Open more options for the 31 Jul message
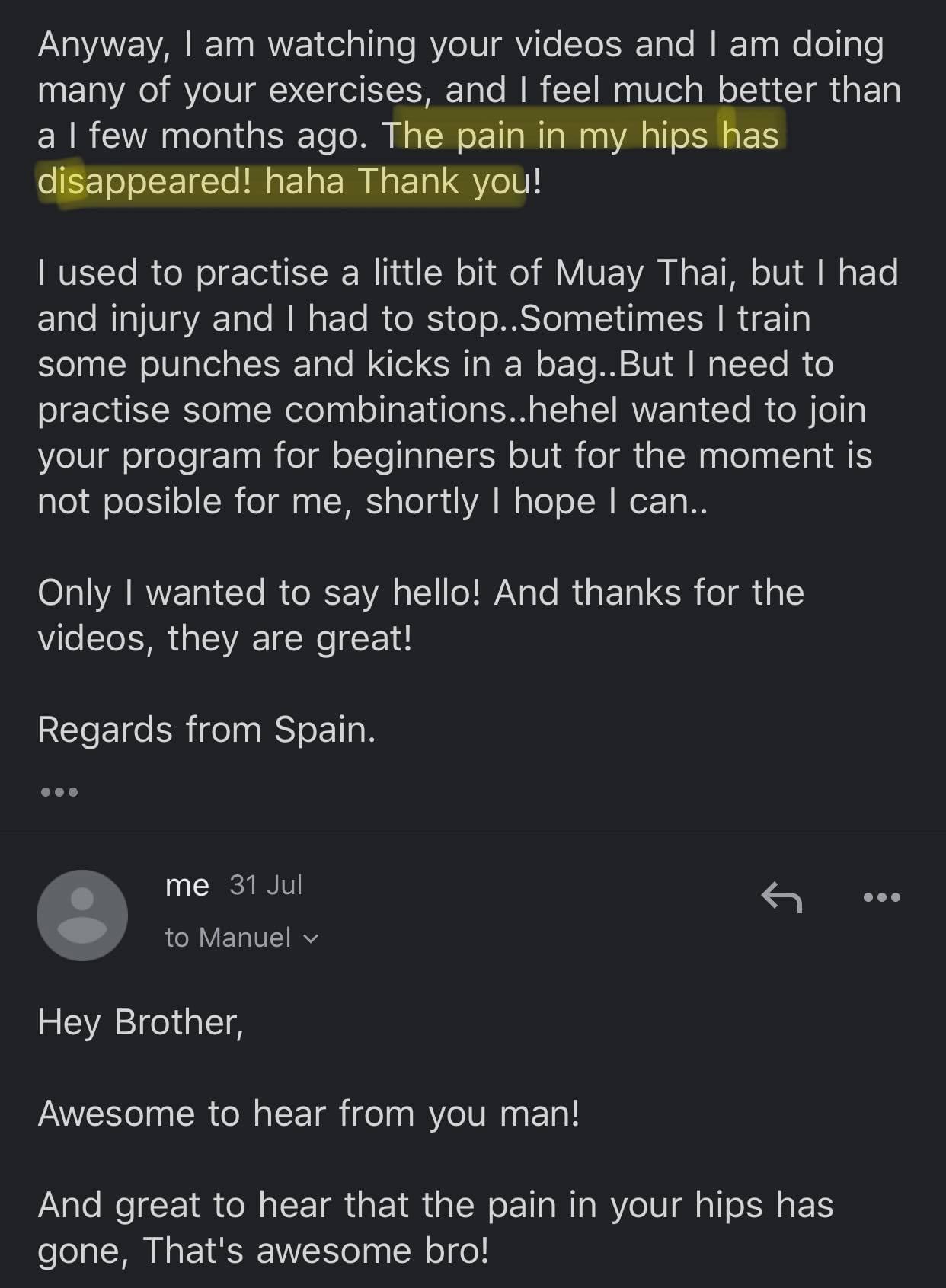The width and height of the screenshot is (946, 1288). pos(882,897)
